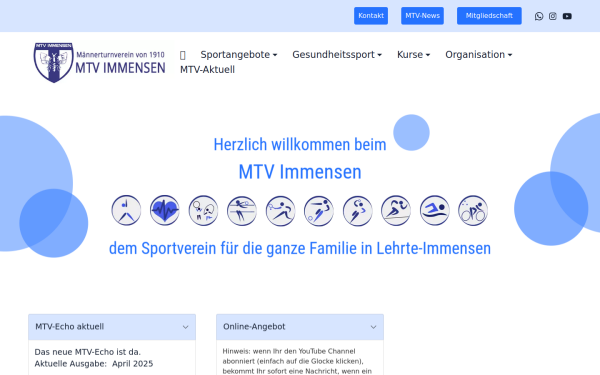Image resolution: width=600 pixels, height=375 pixels.
Task: Click the 'MTV Immensen' welcome heading
Action: click(x=300, y=172)
